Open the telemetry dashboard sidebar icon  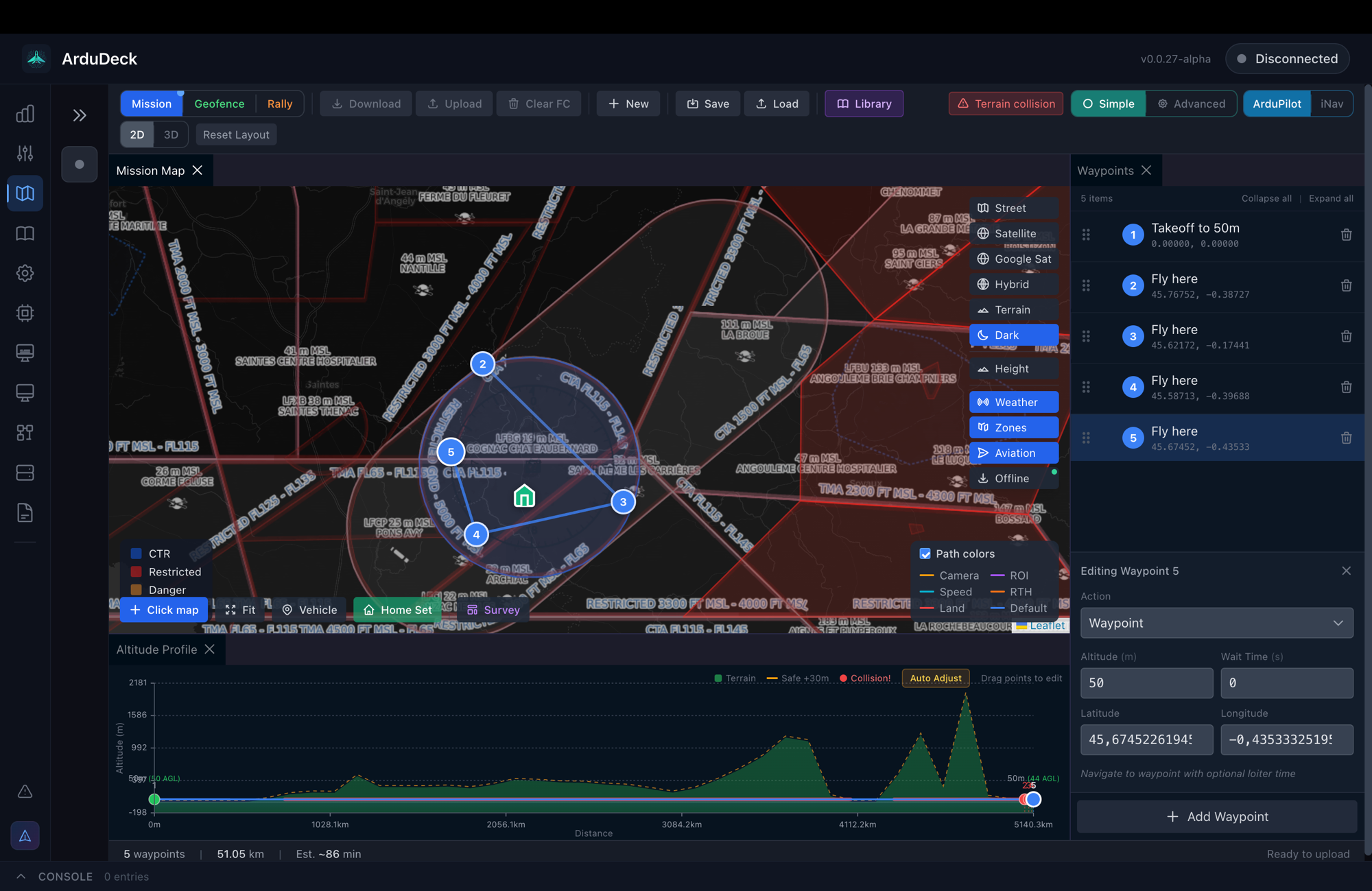click(25, 114)
